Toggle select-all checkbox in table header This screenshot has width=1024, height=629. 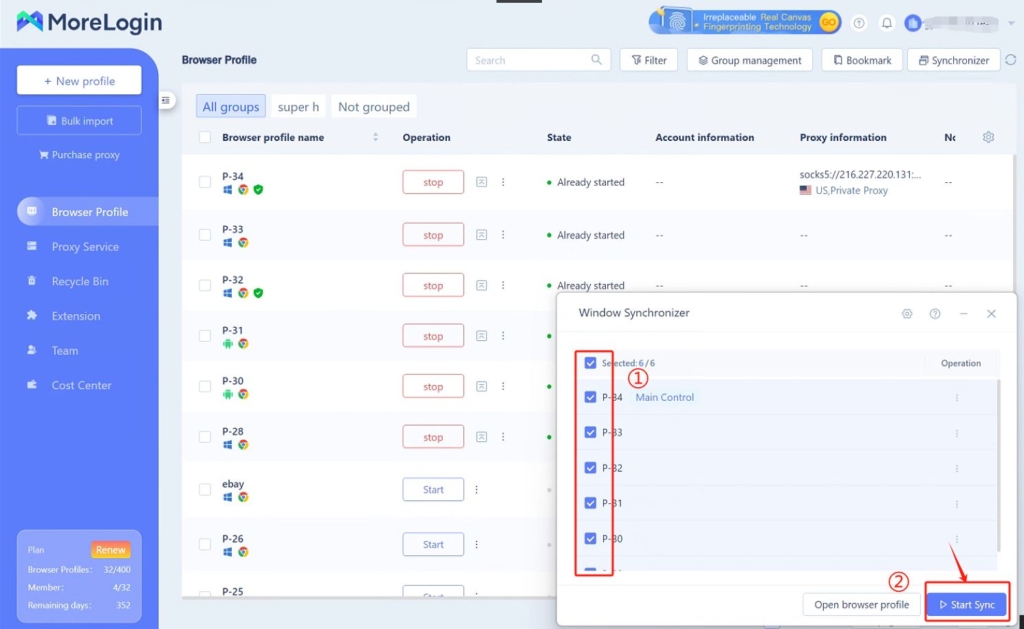click(205, 137)
